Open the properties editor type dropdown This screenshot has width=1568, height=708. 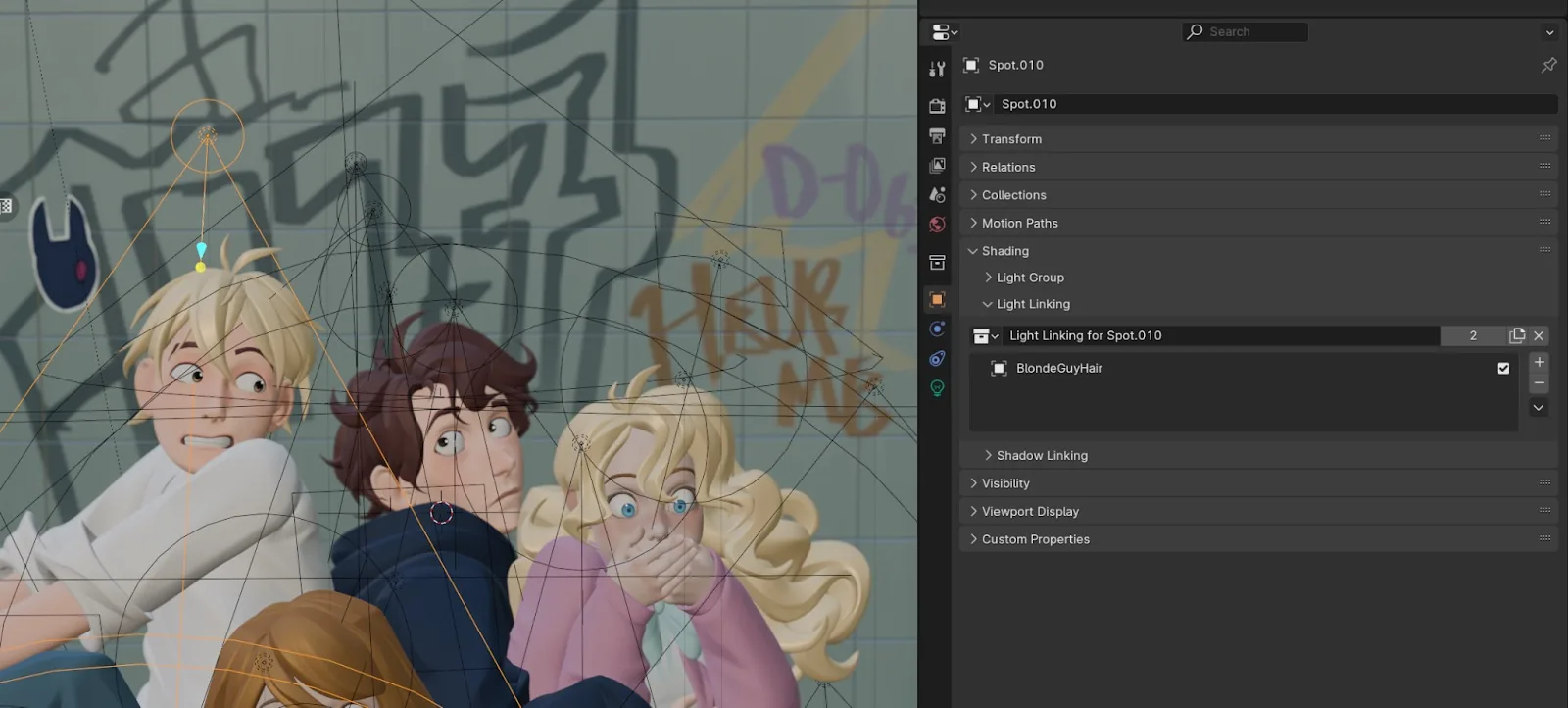[945, 32]
